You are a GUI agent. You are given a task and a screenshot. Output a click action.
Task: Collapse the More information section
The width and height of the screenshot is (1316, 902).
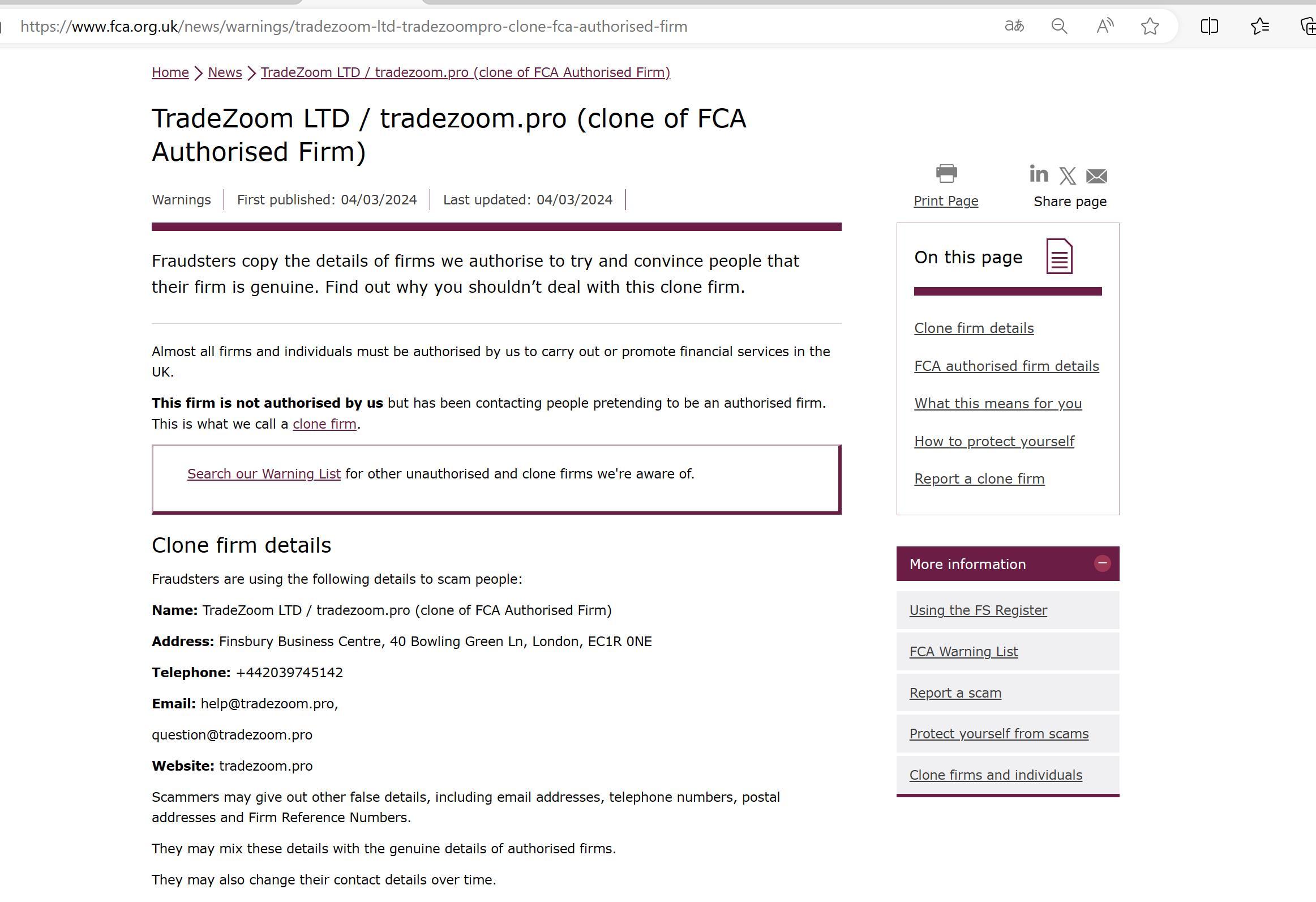pyautogui.click(x=1102, y=564)
